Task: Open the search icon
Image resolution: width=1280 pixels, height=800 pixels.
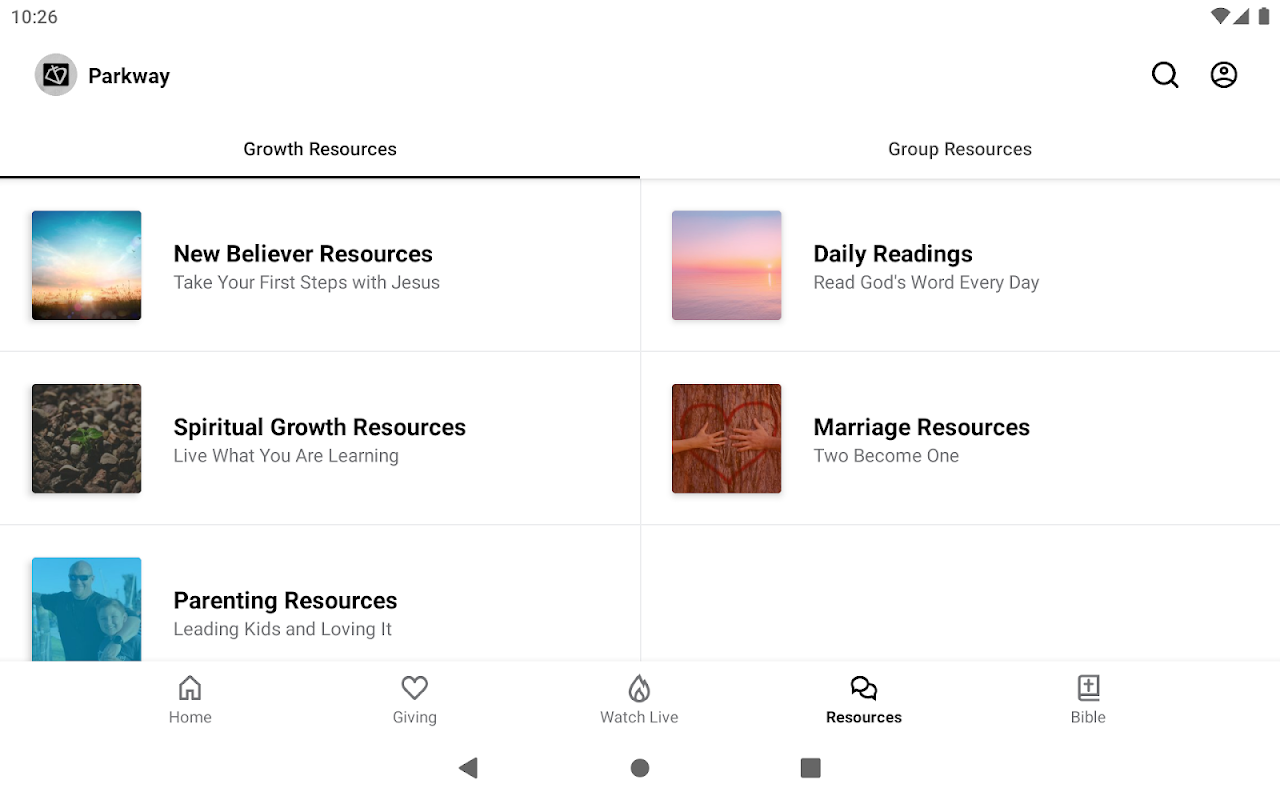Action: [1165, 75]
